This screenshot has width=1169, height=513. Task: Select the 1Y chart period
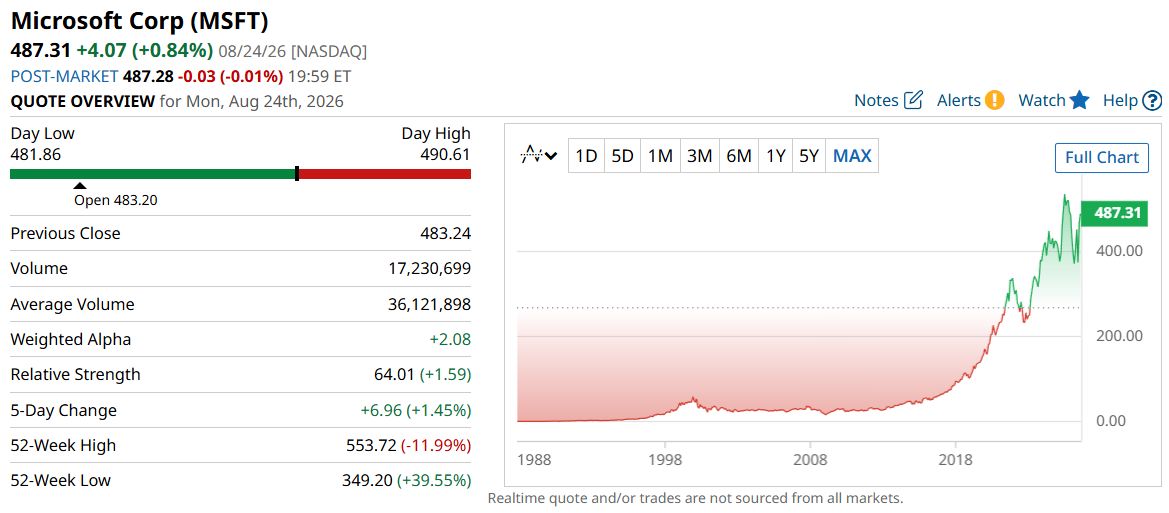(775, 157)
